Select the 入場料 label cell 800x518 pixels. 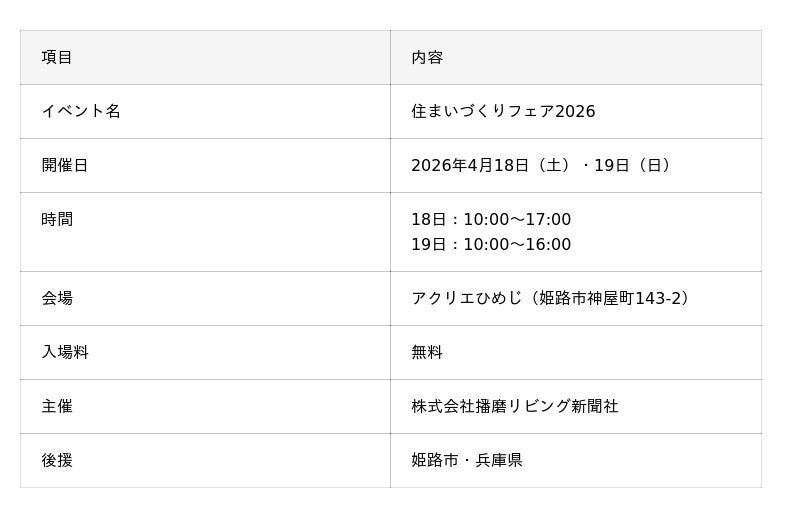click(65, 352)
